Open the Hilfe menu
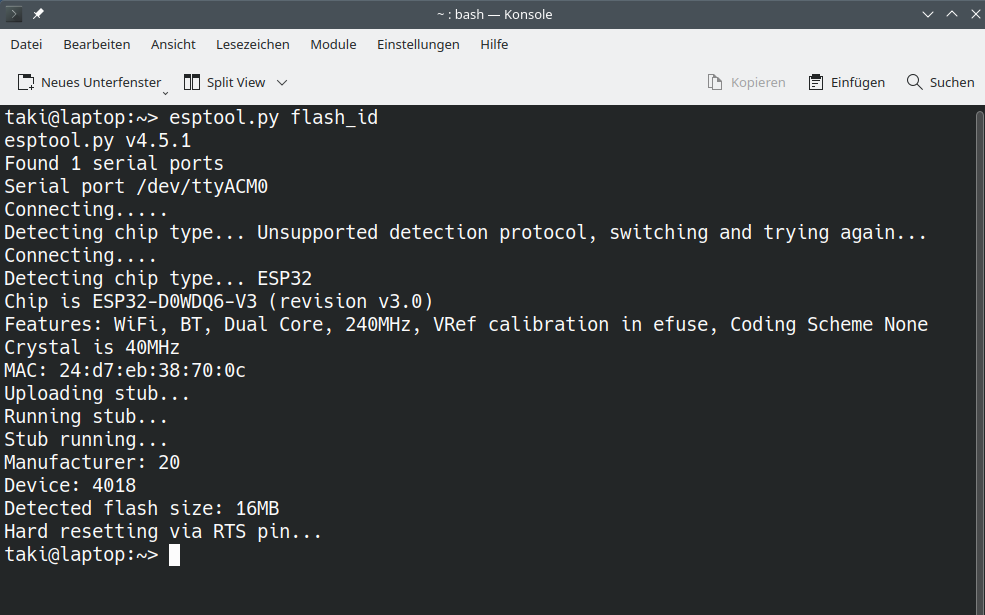 click(494, 45)
